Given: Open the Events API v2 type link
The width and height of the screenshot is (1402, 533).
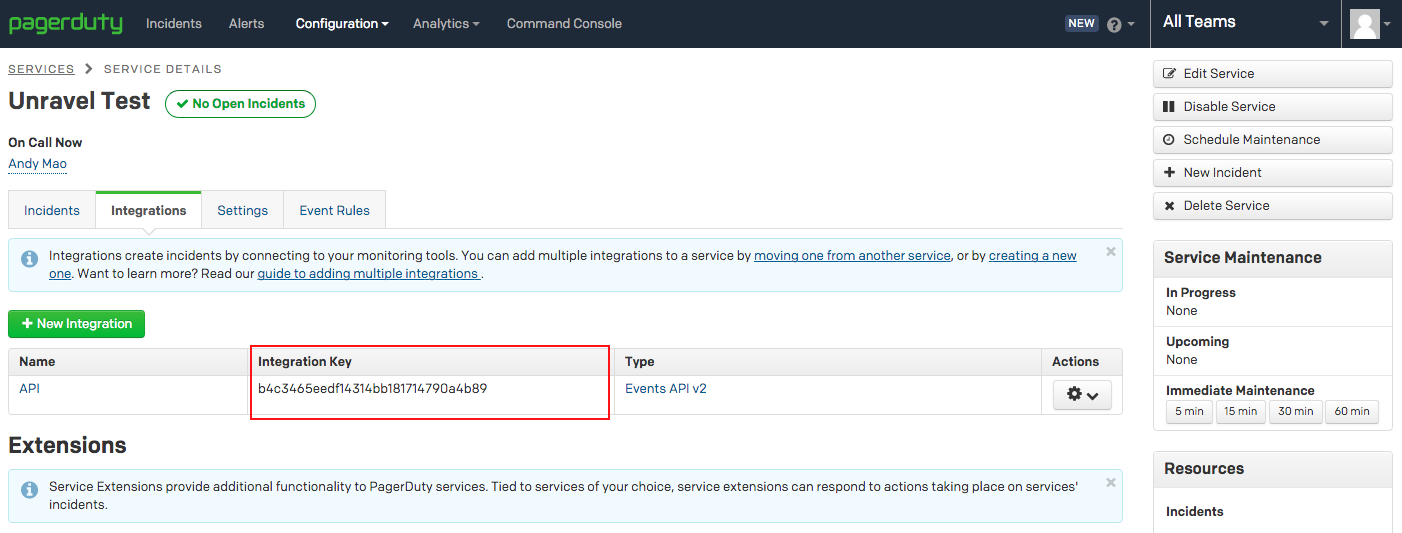Looking at the screenshot, I should coord(666,388).
